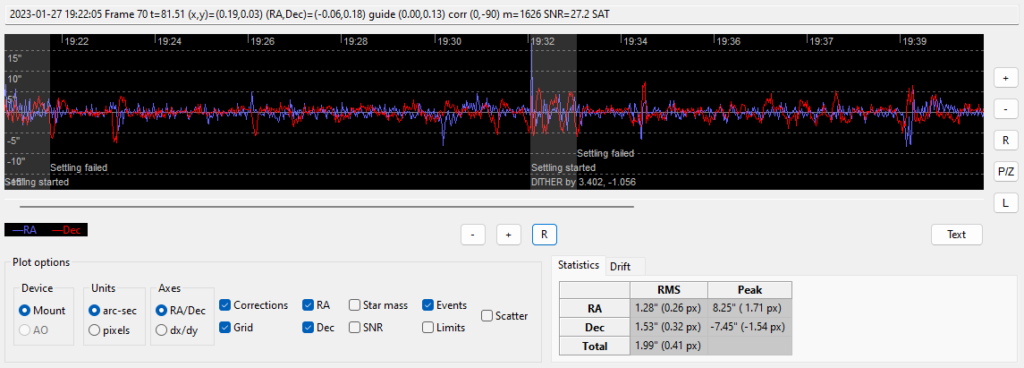This screenshot has height=368, width=1024.
Task: Toggle the Grid checkbox
Action: coord(224,328)
